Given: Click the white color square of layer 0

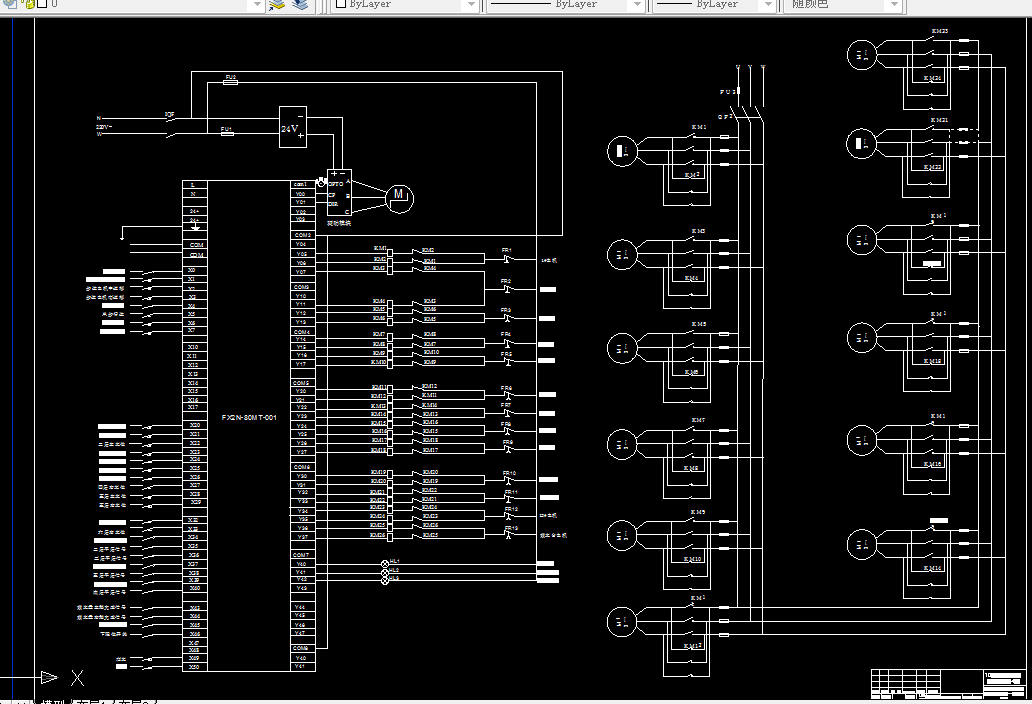Looking at the screenshot, I should 42,4.
